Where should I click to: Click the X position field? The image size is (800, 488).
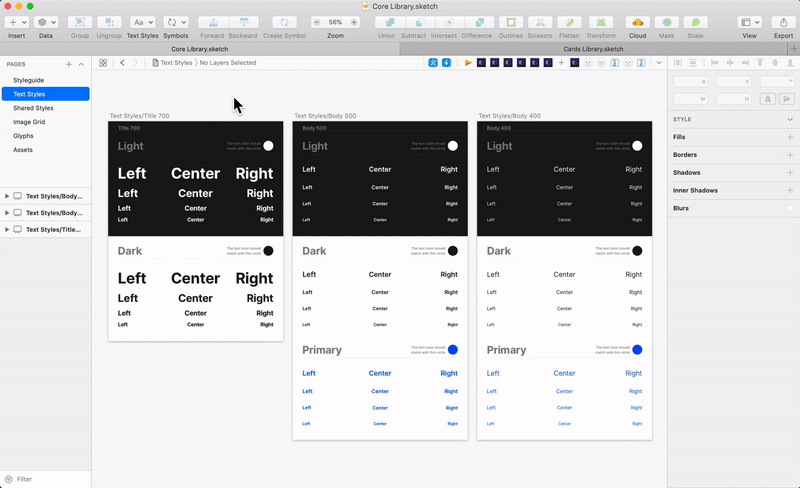691,82
